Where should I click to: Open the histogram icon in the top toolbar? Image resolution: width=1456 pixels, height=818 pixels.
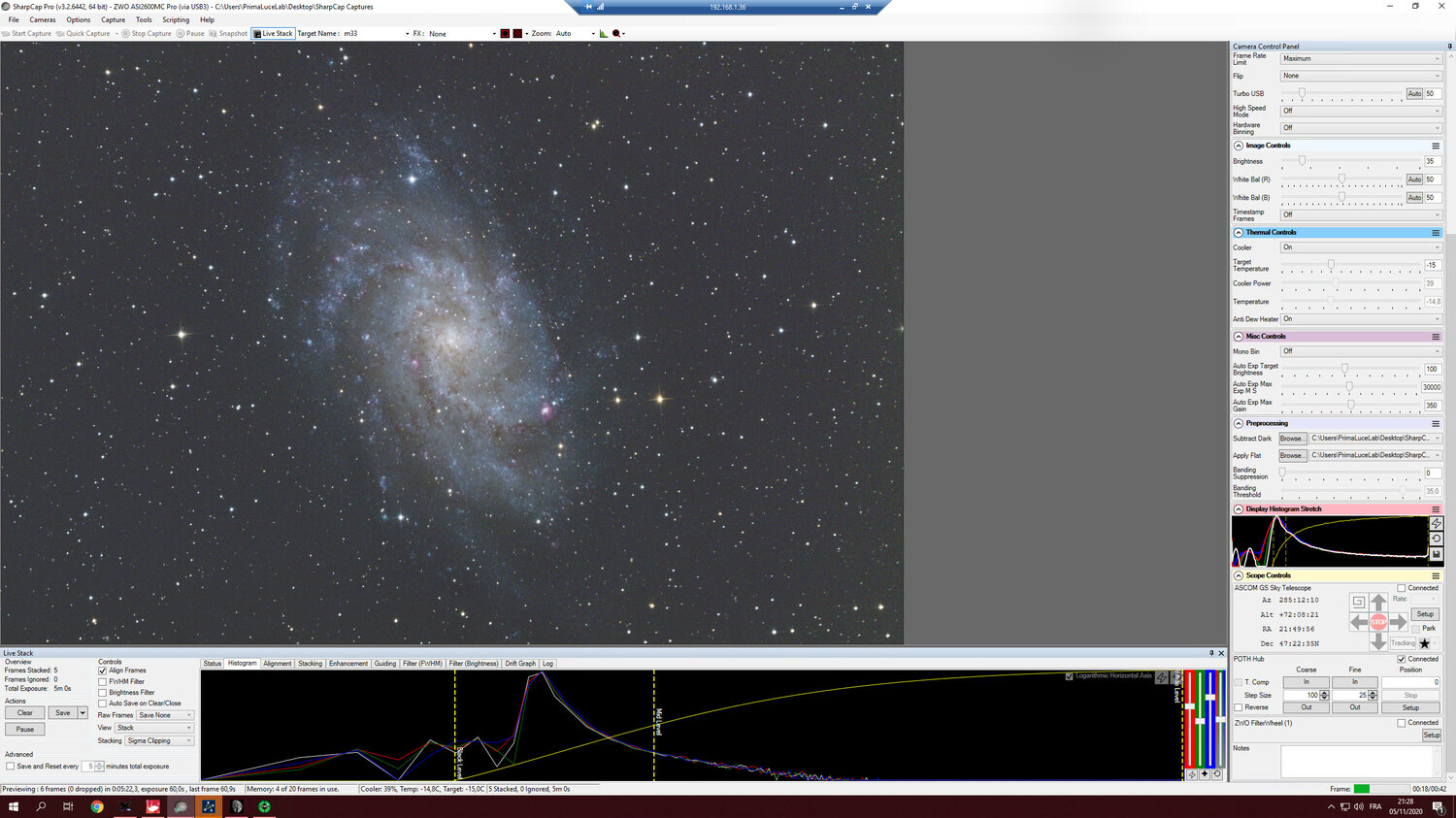pyautogui.click(x=603, y=33)
